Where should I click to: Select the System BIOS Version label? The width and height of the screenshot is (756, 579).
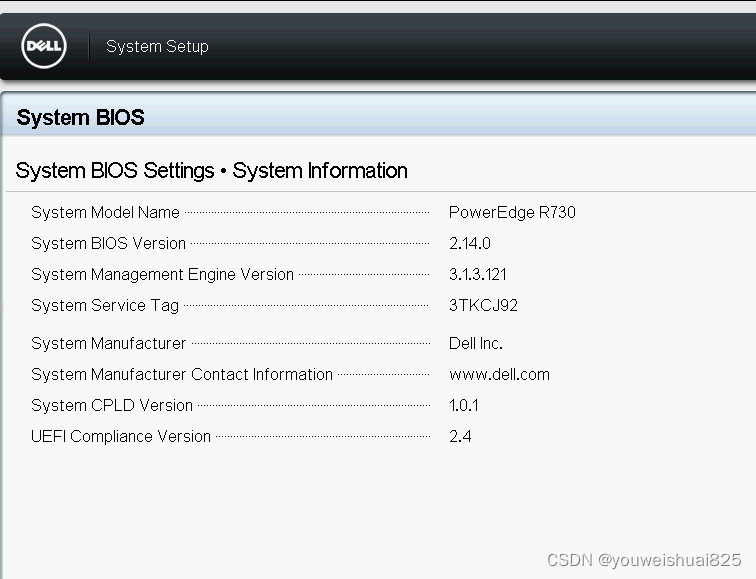click(108, 243)
